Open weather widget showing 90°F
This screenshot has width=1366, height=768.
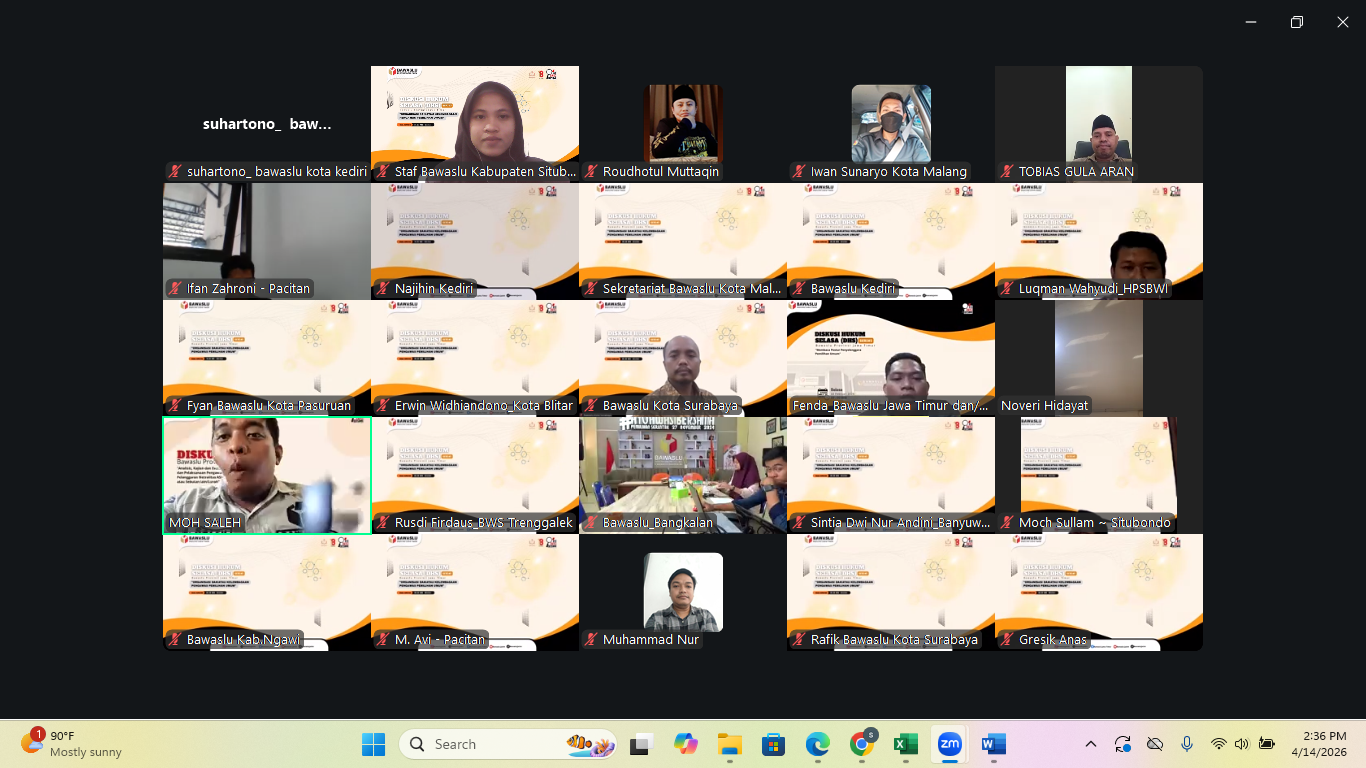click(x=72, y=744)
